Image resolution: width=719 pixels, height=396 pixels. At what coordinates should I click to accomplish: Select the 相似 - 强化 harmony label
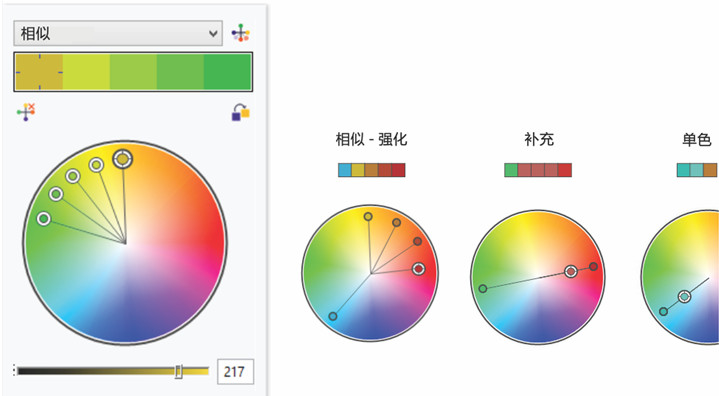click(x=371, y=139)
